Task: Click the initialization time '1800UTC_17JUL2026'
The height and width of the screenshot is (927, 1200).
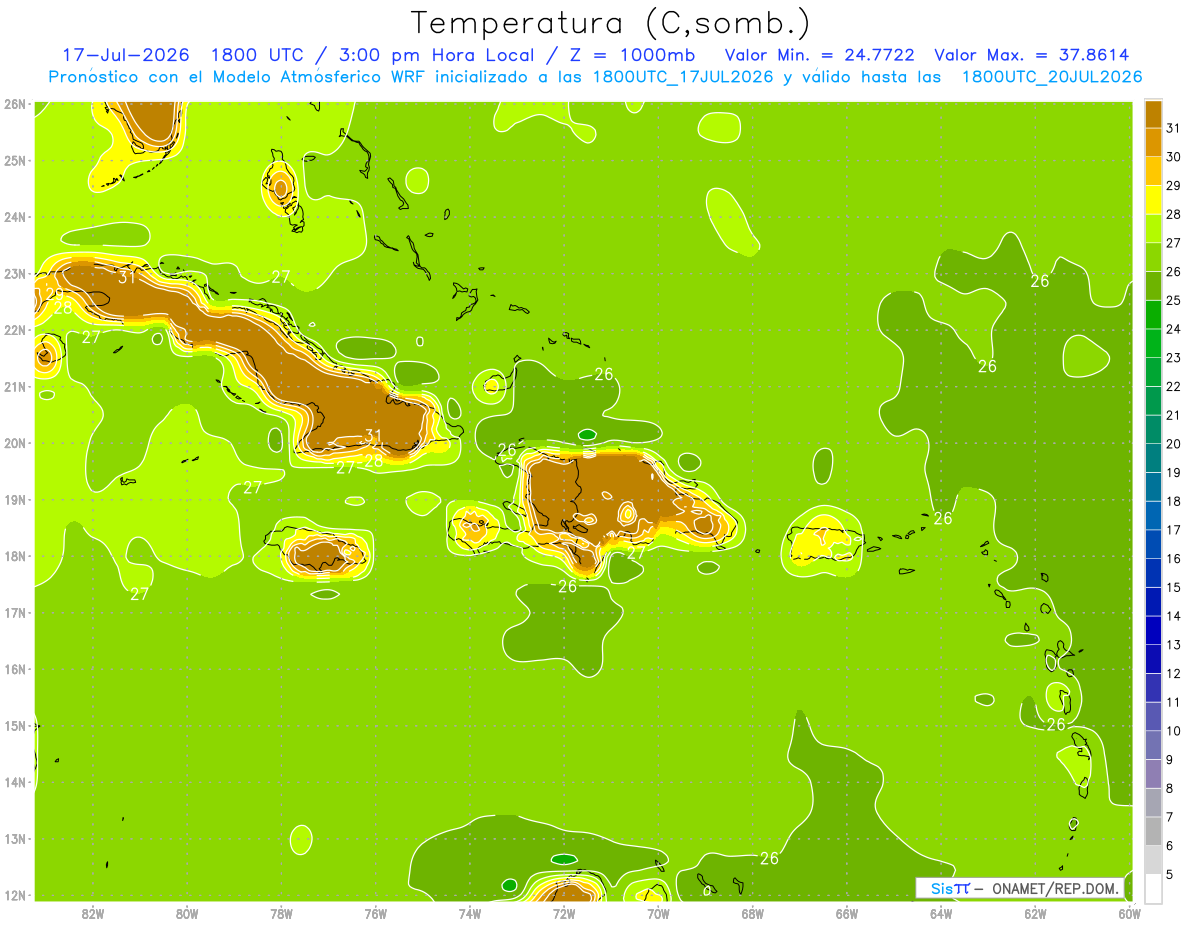Action: 683,77
